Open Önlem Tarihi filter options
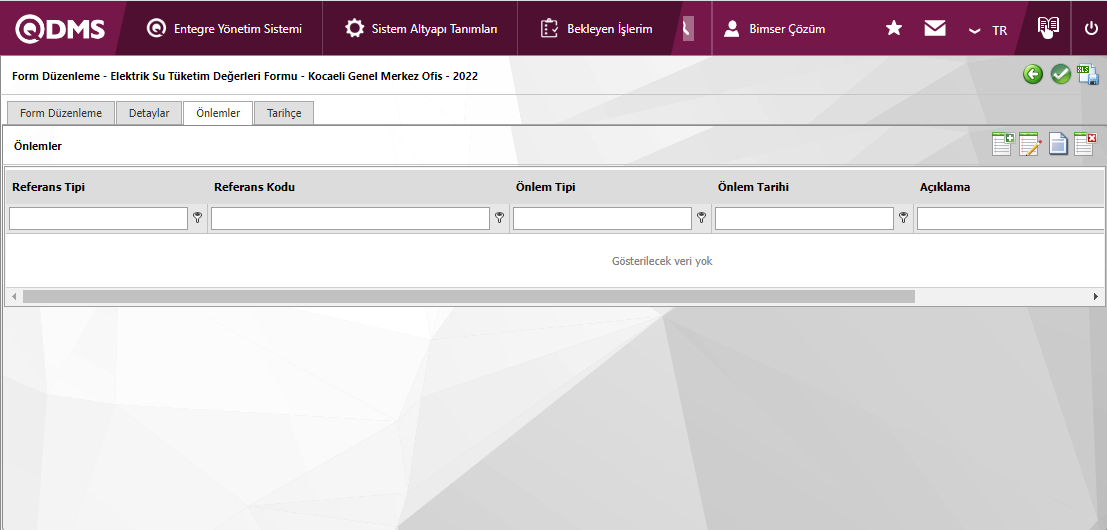The width and height of the screenshot is (1107, 530). [x=904, y=218]
